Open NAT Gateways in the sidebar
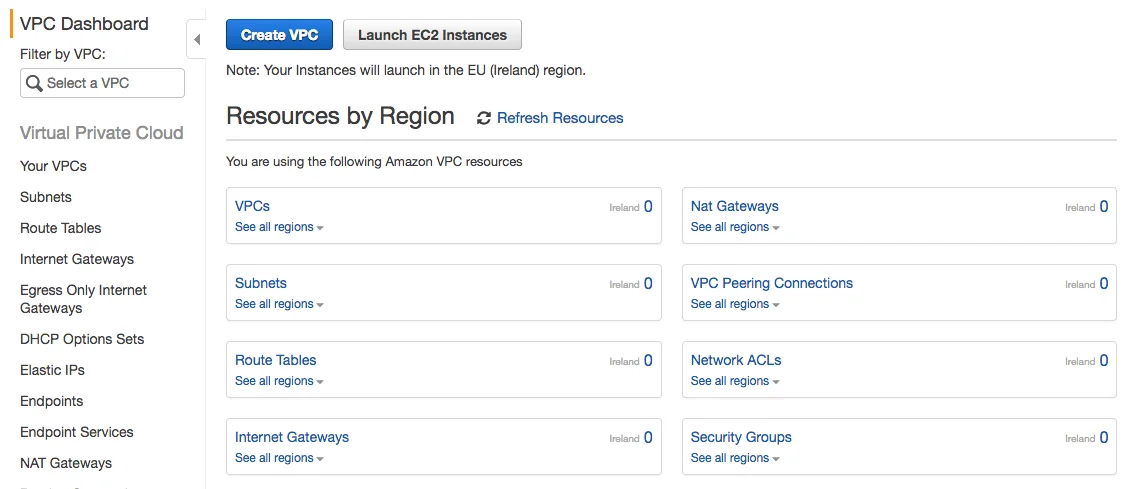1127x489 pixels. pyautogui.click(x=66, y=463)
